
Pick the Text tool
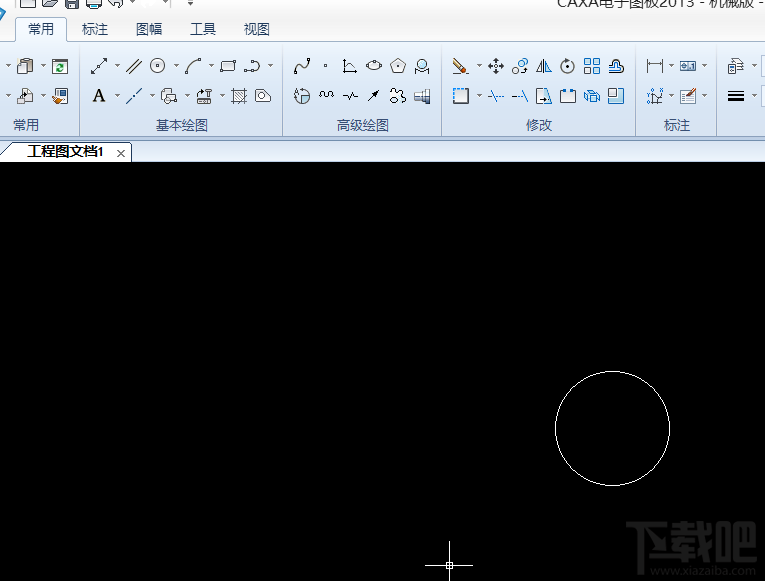[x=99, y=96]
